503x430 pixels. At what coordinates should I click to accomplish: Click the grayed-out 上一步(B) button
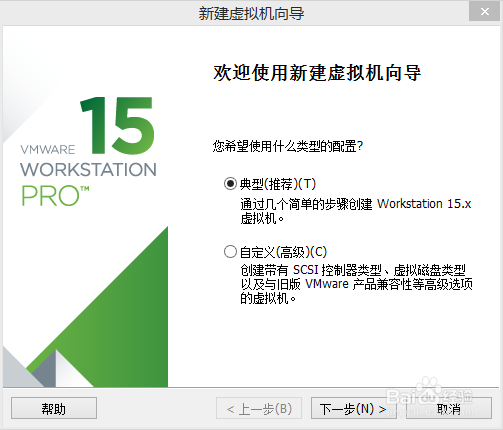click(259, 408)
